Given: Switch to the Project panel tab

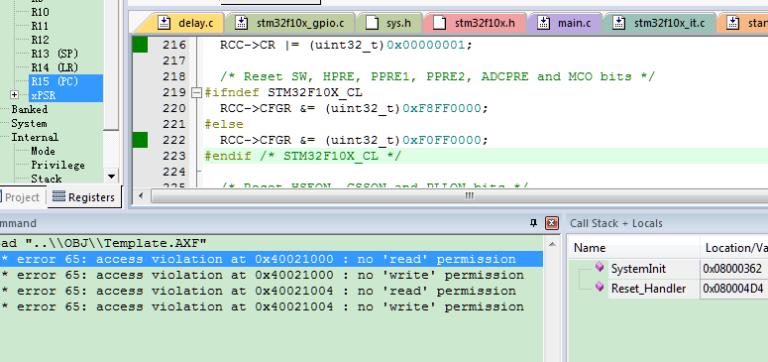Looking at the screenshot, I should [21, 197].
